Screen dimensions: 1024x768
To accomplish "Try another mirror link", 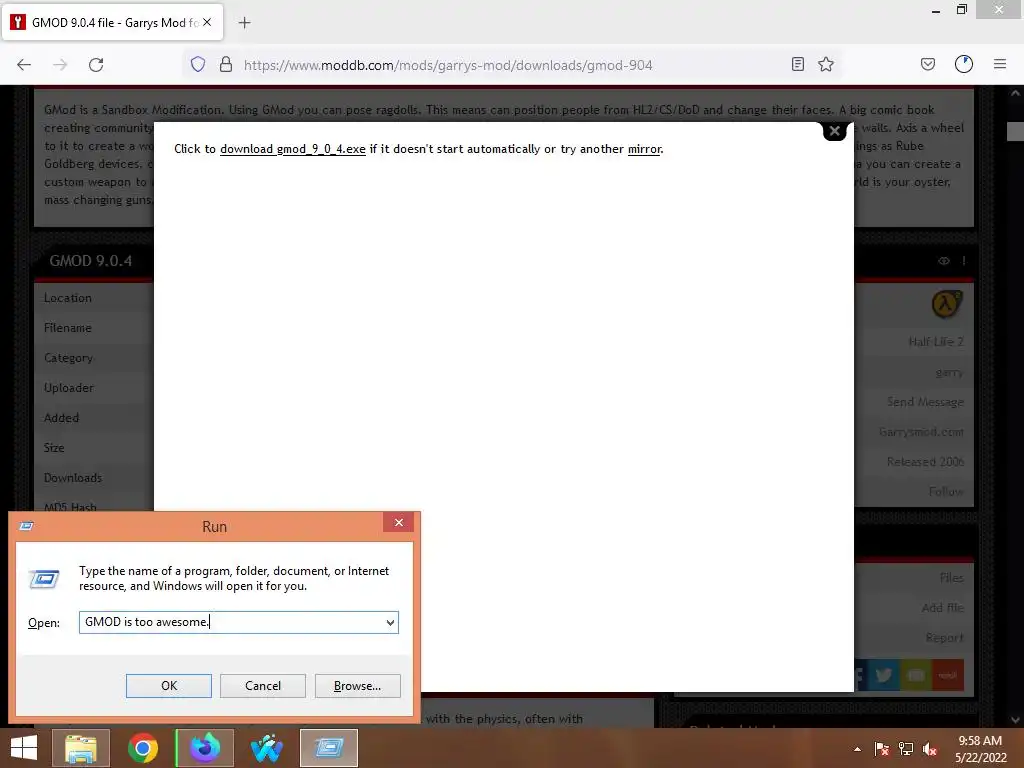I will pos(644,149).
